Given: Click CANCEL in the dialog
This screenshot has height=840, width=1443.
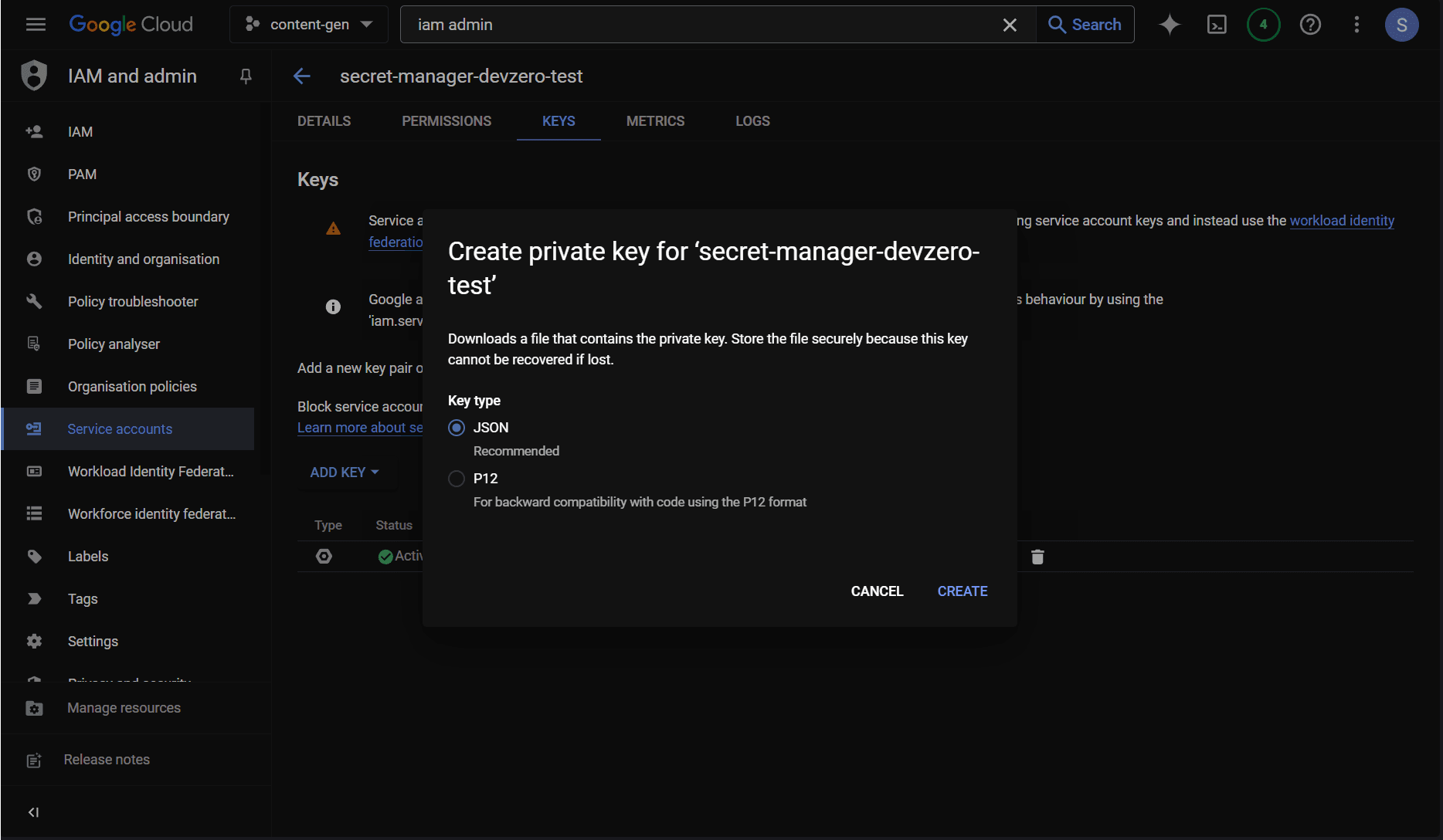Looking at the screenshot, I should click(x=877, y=591).
